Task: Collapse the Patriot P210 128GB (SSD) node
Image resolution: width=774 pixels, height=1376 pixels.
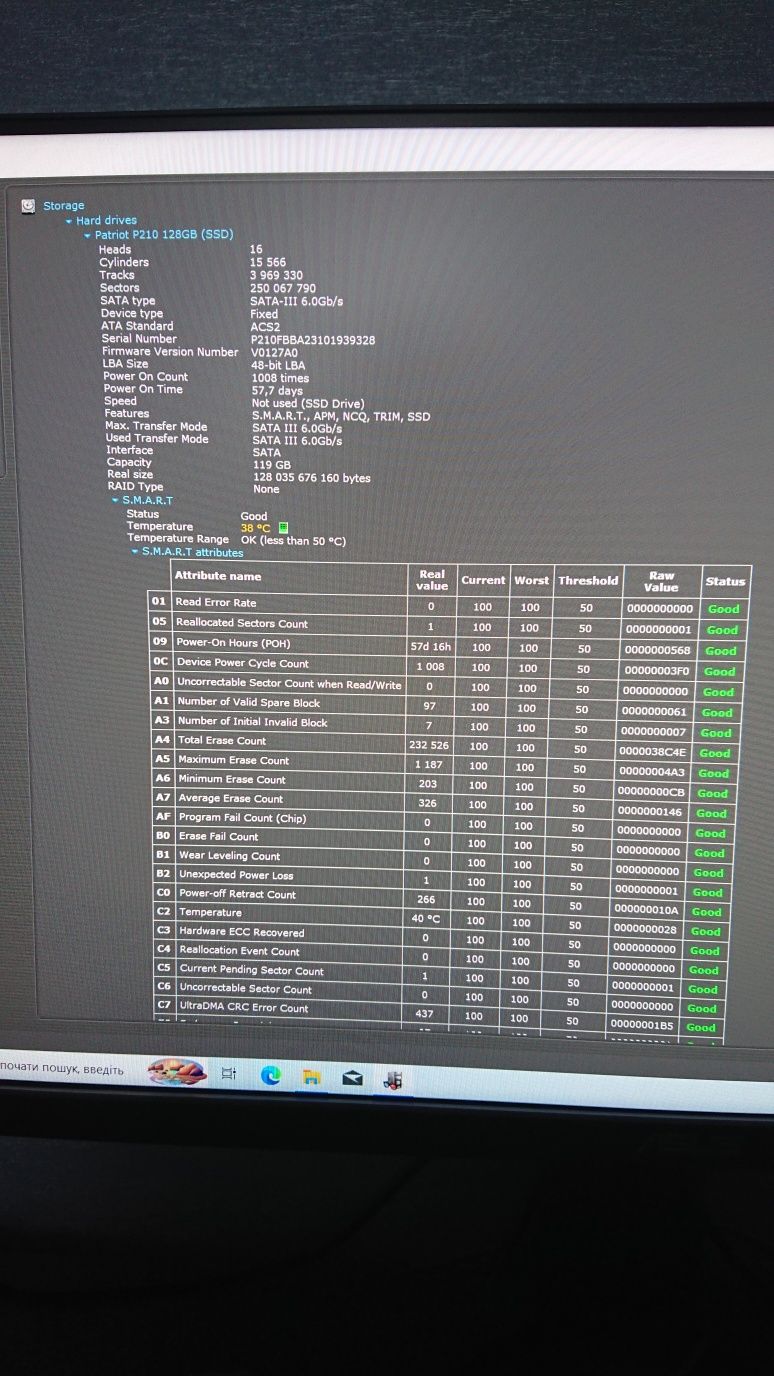Action: (88, 234)
